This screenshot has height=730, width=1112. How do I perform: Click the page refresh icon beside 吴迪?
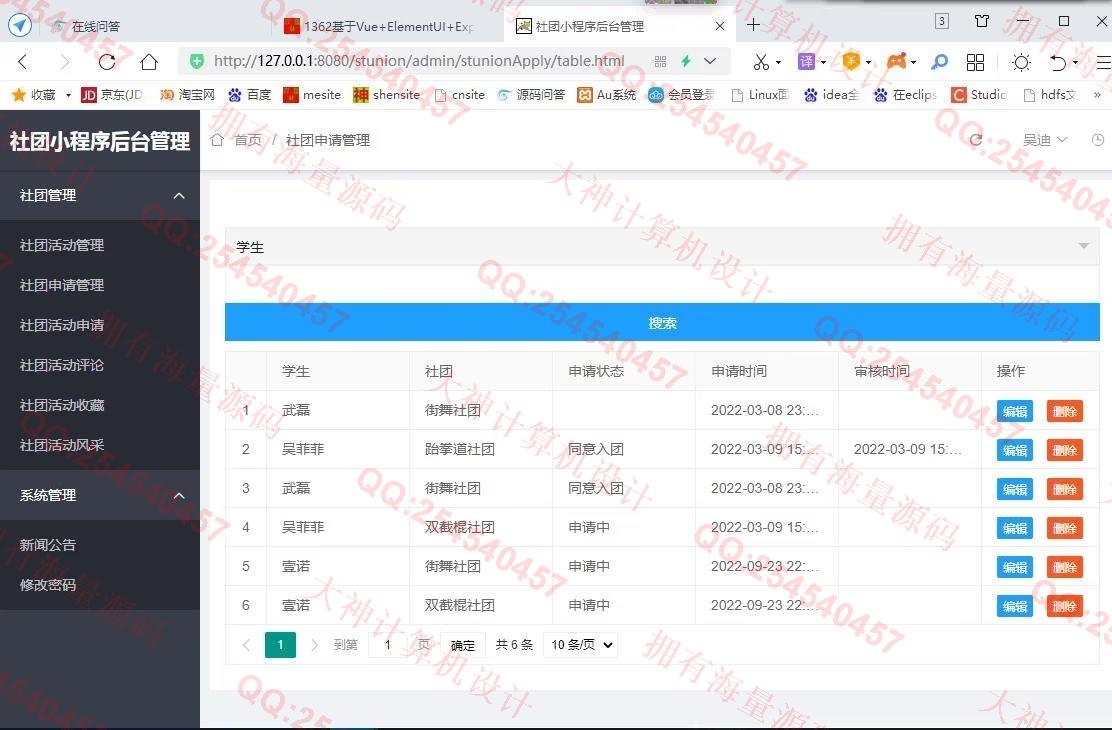pos(976,140)
